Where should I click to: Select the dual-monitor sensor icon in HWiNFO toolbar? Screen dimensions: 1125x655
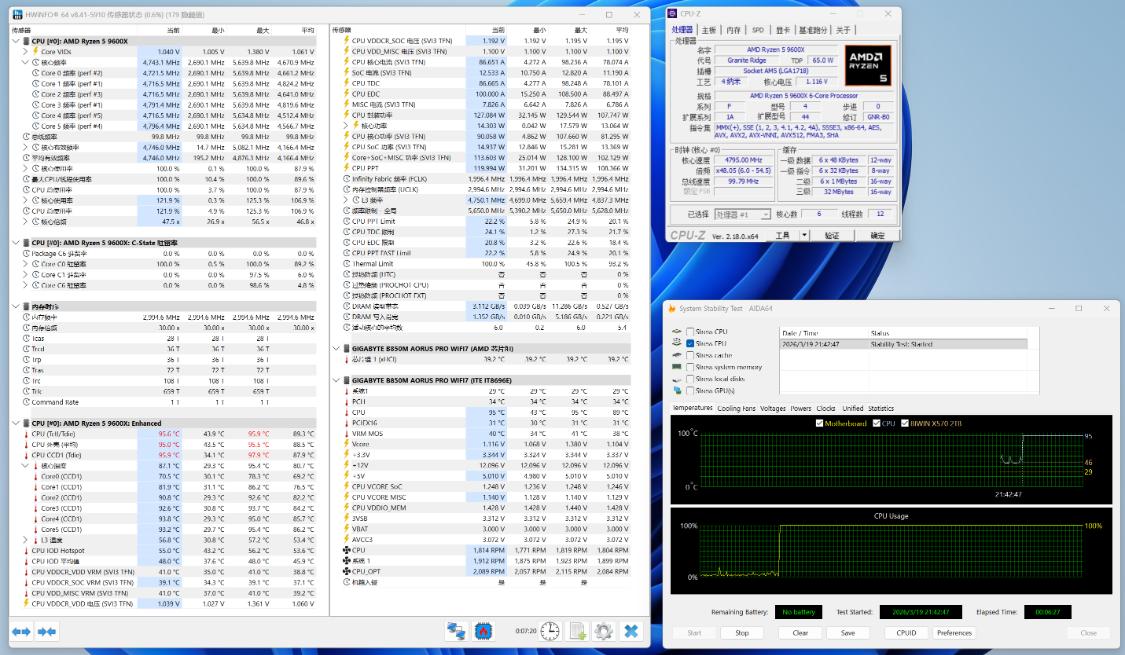(x=456, y=630)
